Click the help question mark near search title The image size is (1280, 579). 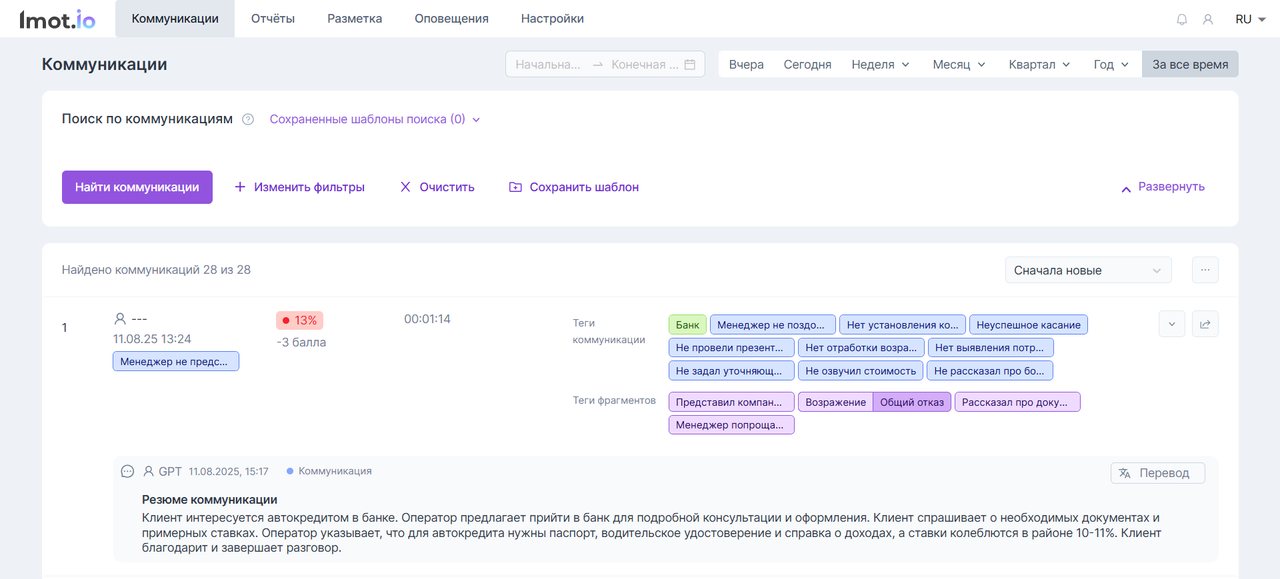pyautogui.click(x=248, y=119)
